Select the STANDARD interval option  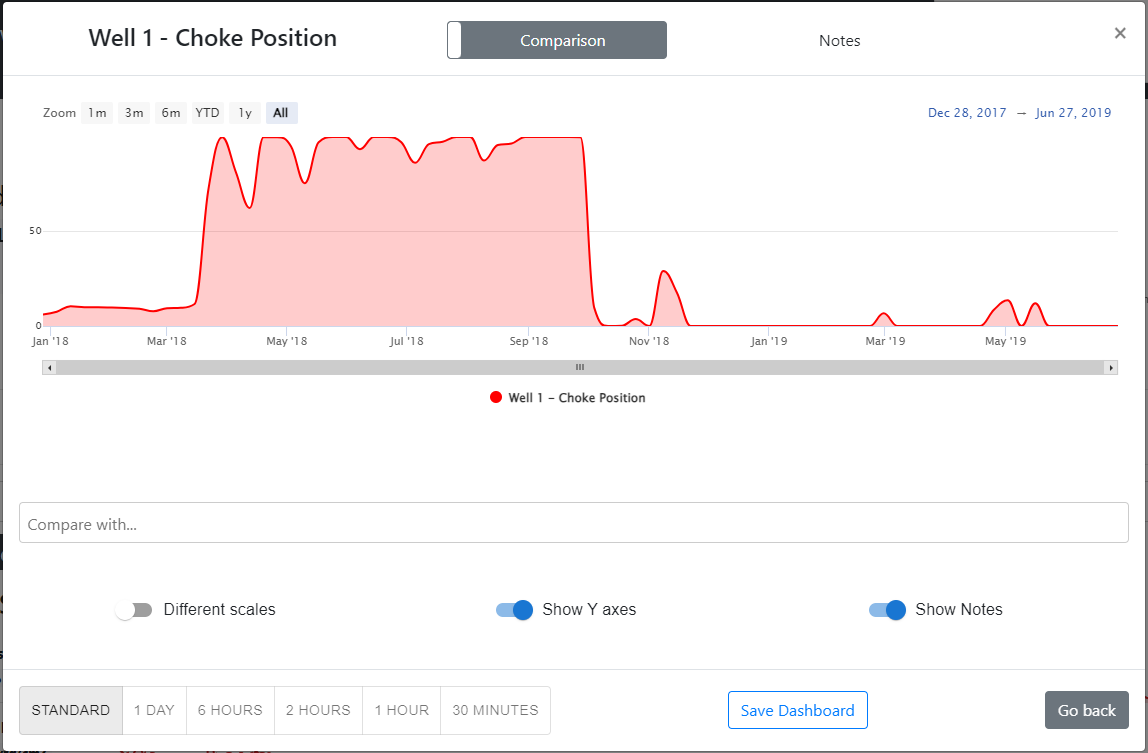(x=71, y=711)
